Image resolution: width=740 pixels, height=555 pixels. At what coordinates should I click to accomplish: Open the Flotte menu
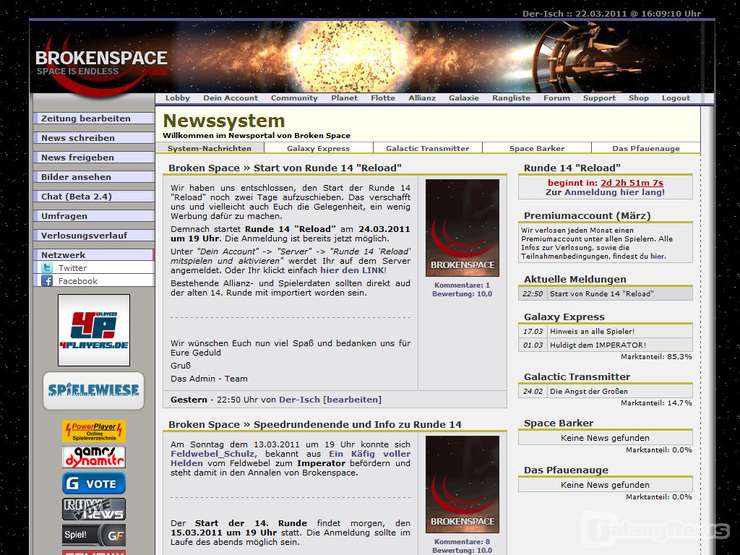(x=383, y=98)
